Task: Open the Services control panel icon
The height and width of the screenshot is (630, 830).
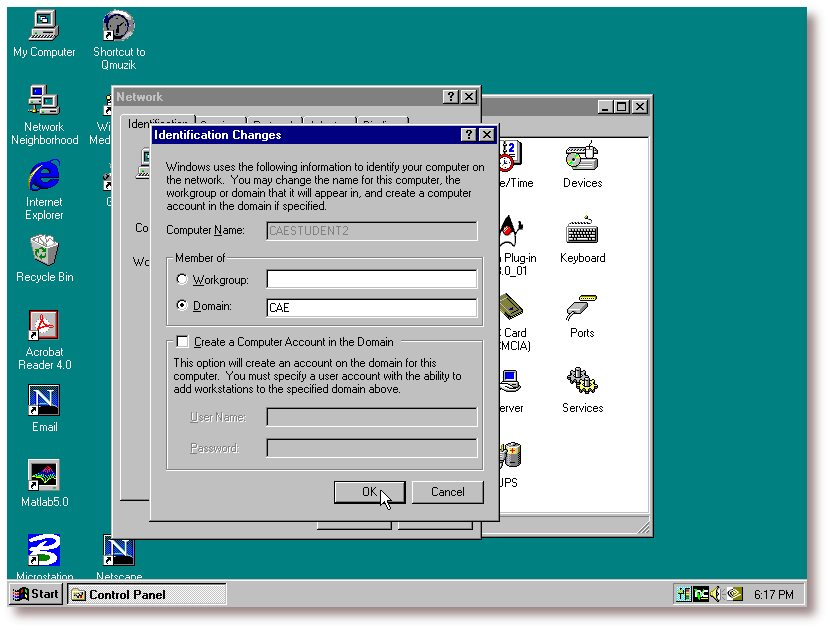Action: 582,384
